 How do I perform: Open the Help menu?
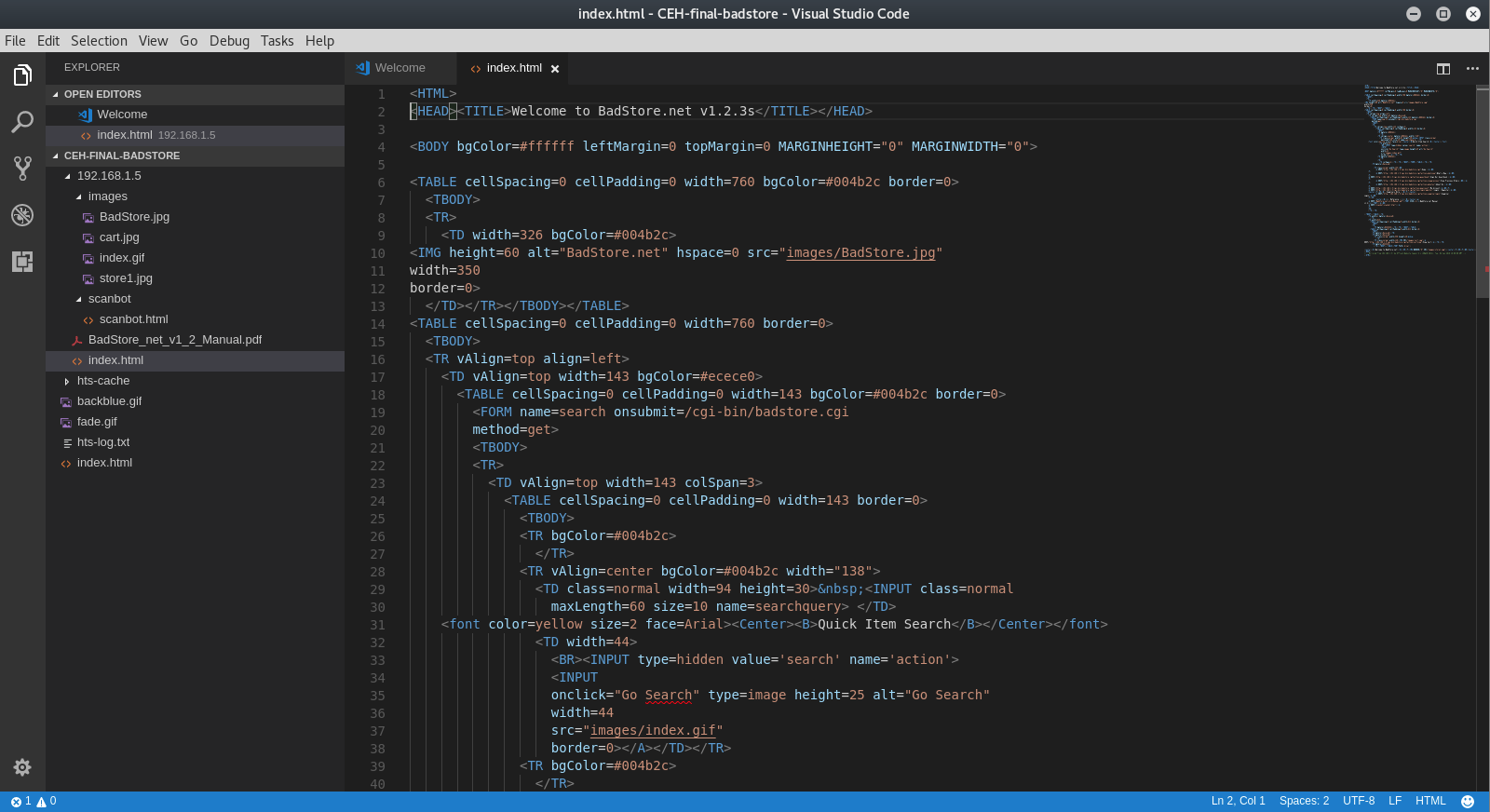tap(319, 41)
